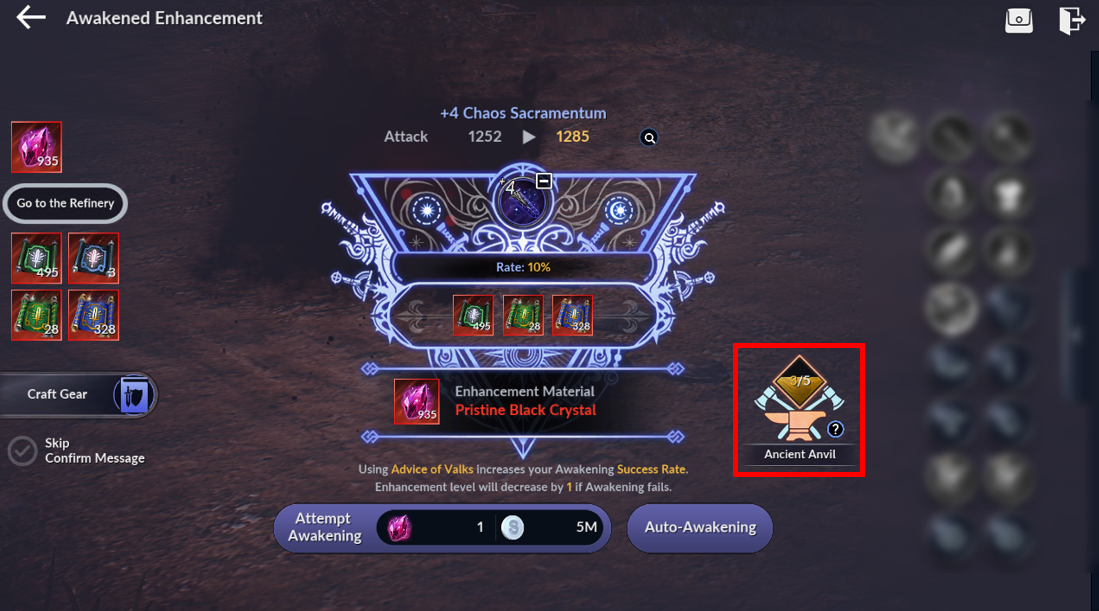Remove the Chaos Sacramentum with minus icon
Viewport: 1099px width, 611px height.
[543, 181]
